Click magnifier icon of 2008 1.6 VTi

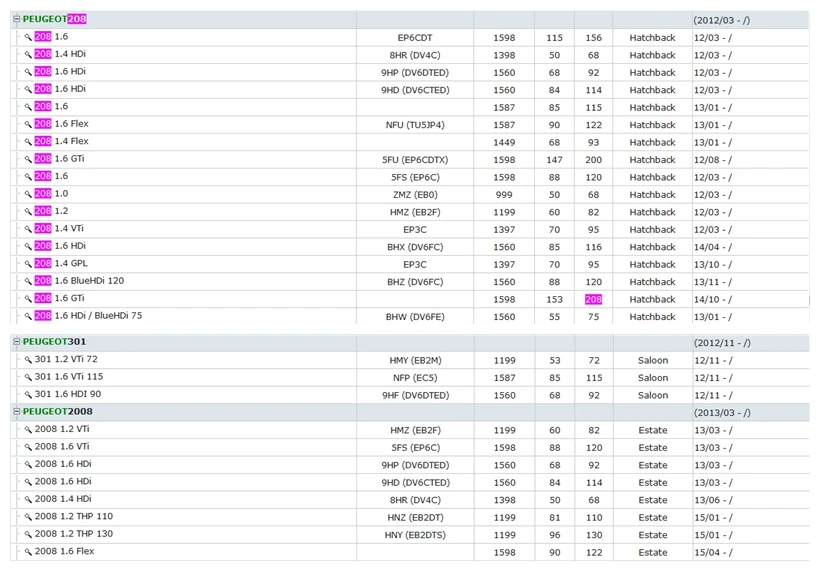coord(28,447)
